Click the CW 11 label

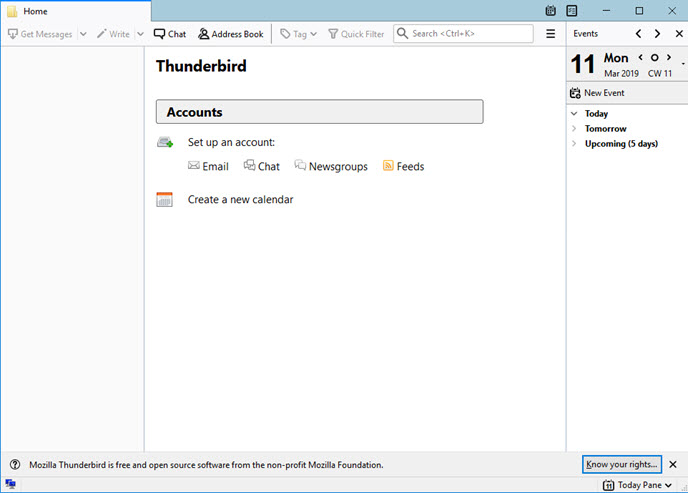pyautogui.click(x=660, y=74)
